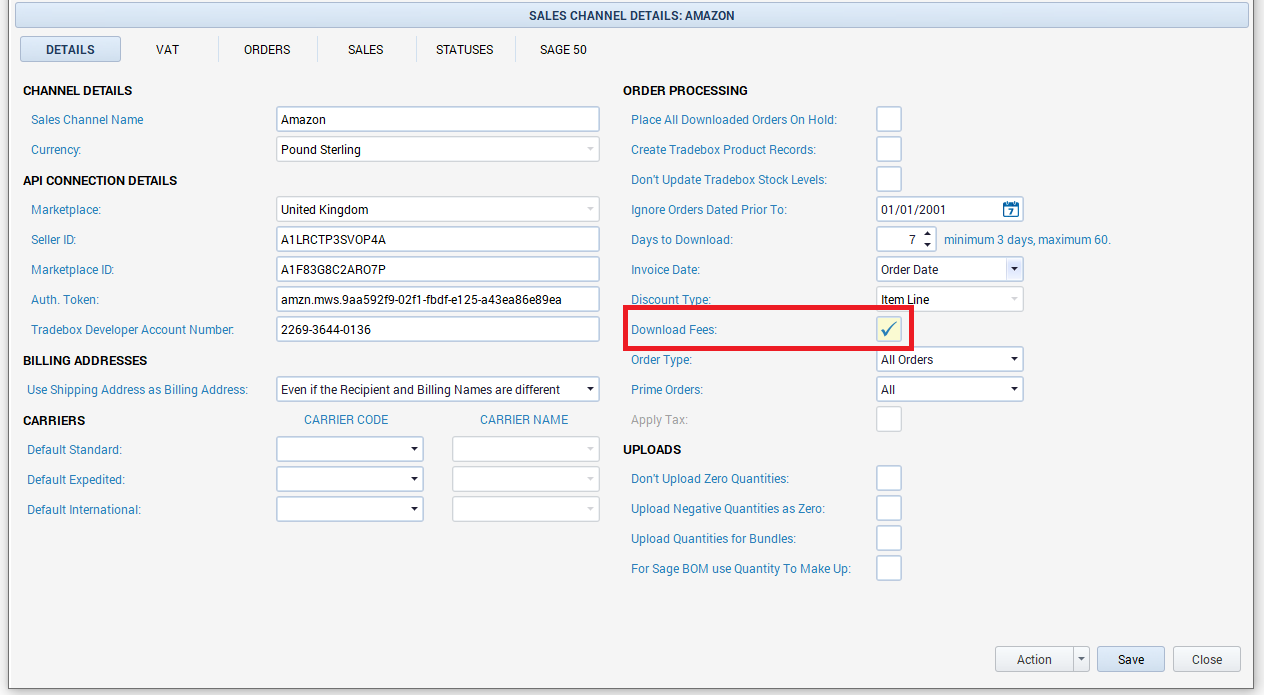Click into the Seller ID field
Screen dimensions: 1264x695
coord(438,239)
